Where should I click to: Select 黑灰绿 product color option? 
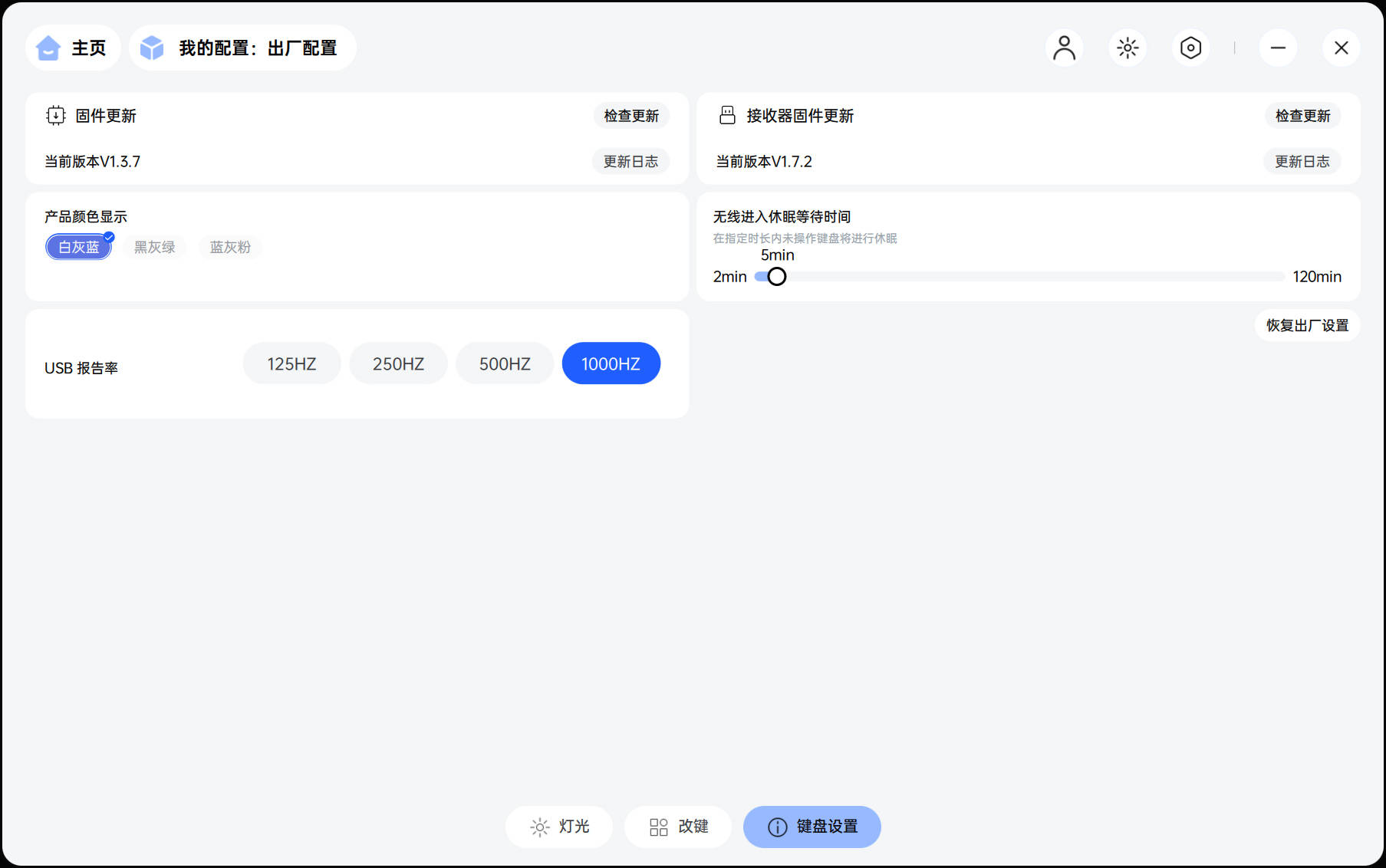tap(154, 247)
